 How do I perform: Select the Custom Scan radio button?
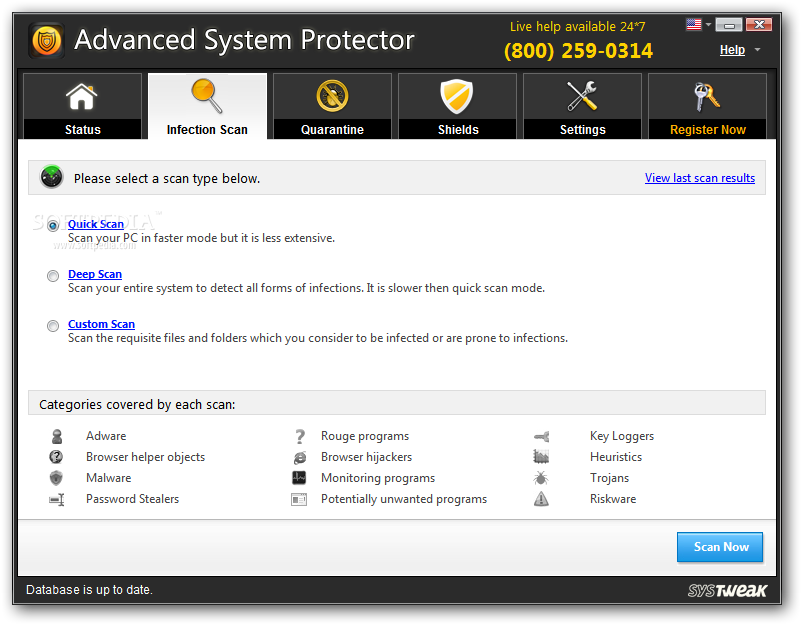53,326
